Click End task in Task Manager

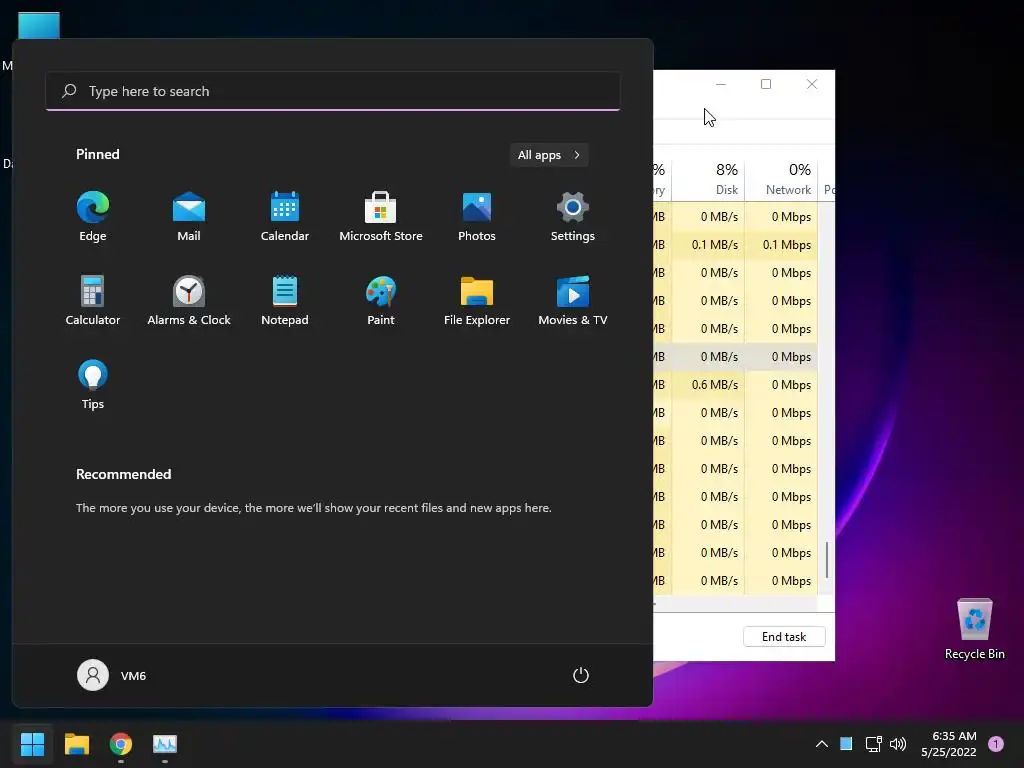(x=784, y=637)
